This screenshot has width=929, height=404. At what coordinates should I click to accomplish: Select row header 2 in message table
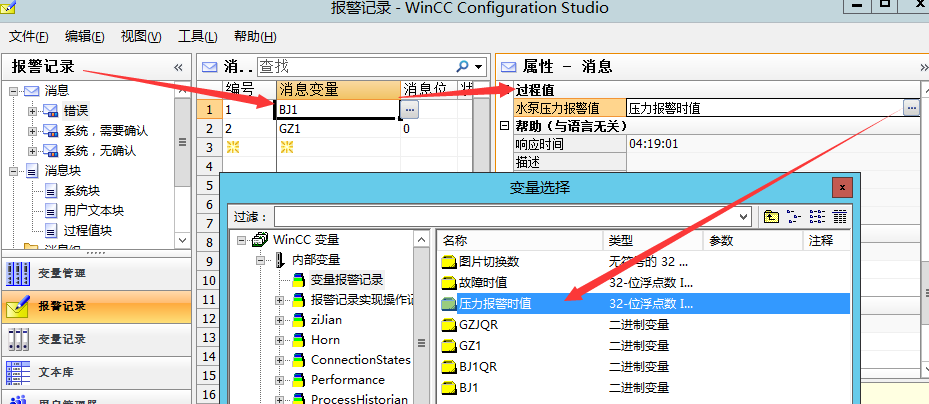coord(209,128)
